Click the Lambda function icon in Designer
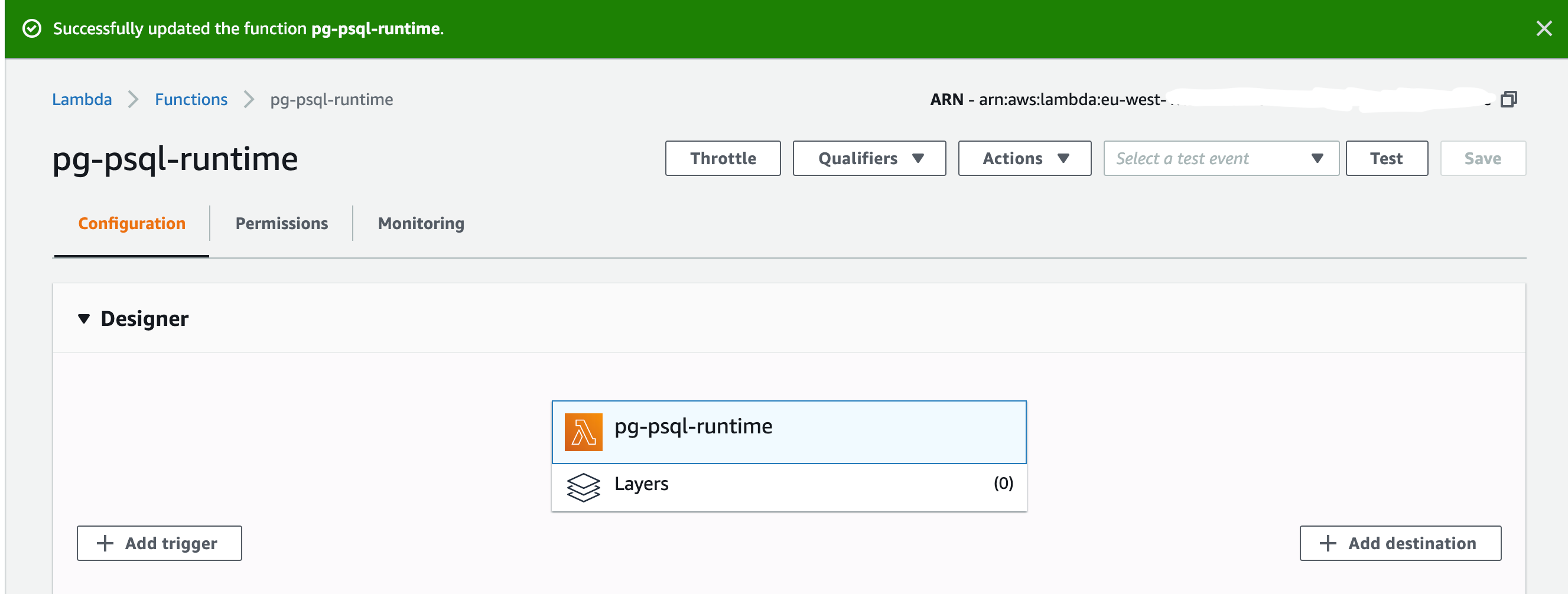The height and width of the screenshot is (594, 1568). pos(583,432)
